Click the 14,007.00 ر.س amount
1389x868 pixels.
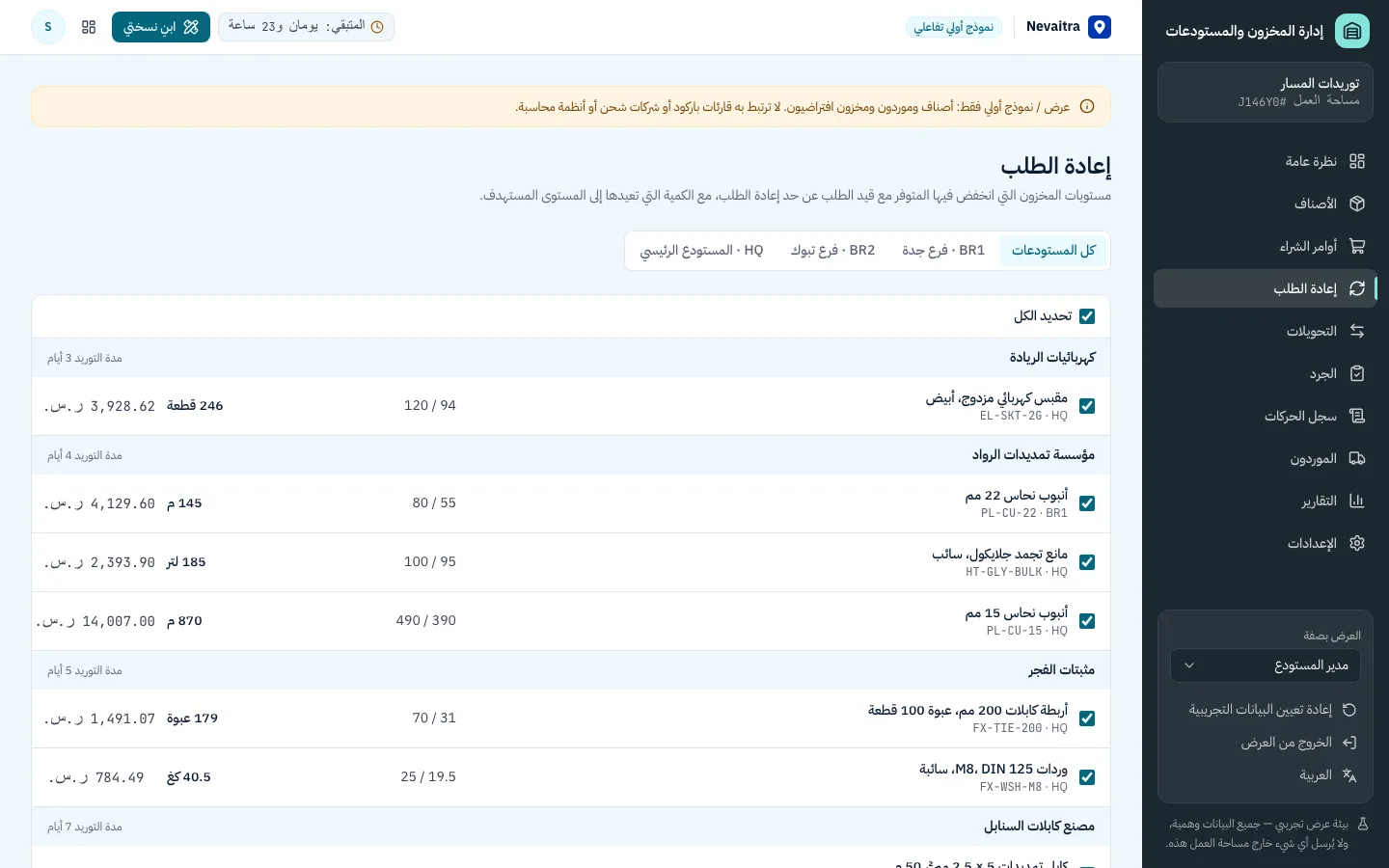click(95, 622)
